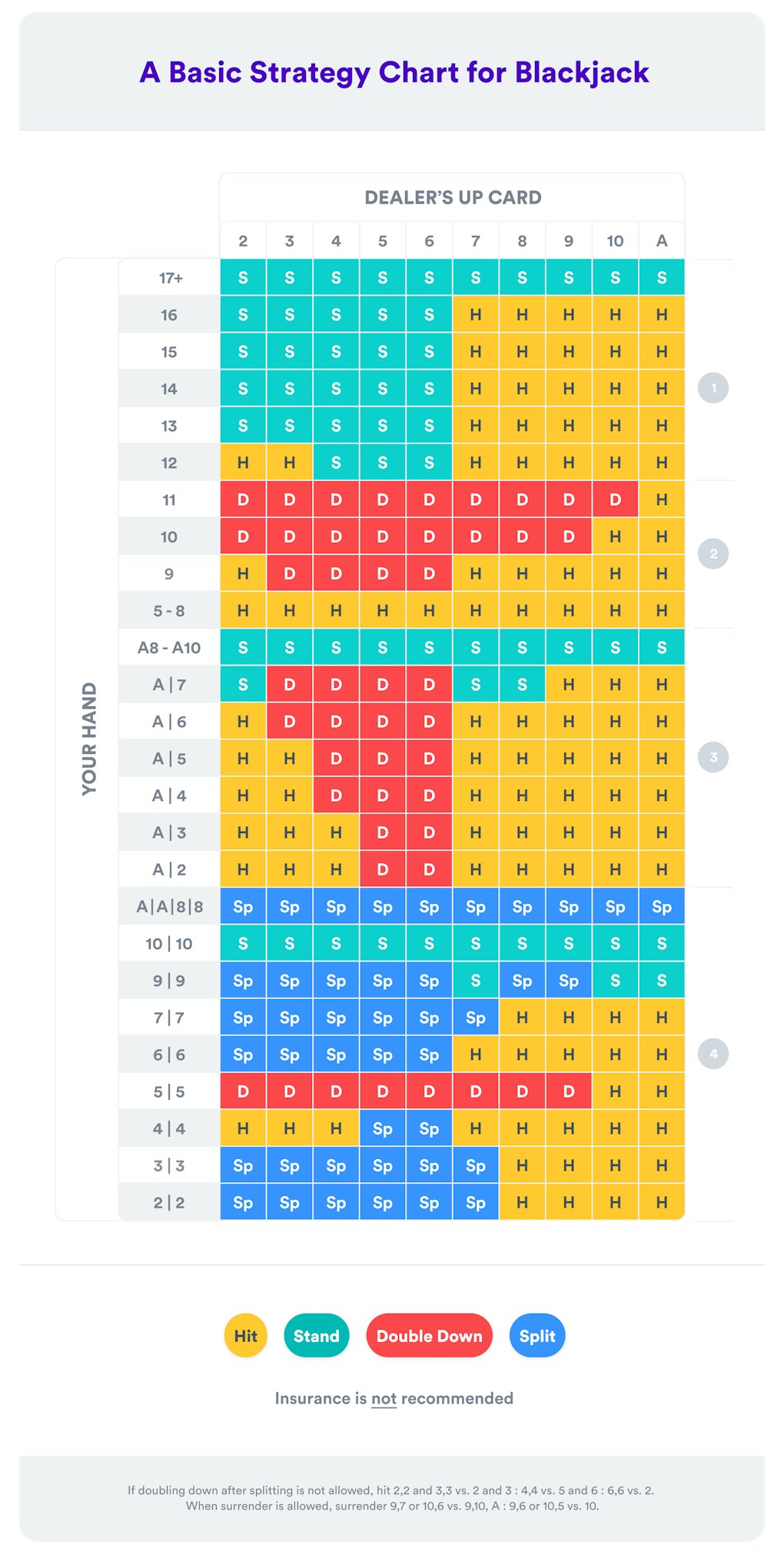The height and width of the screenshot is (1568, 784).
Task: Click the 10 | 10 pair row label
Action: pos(169,944)
